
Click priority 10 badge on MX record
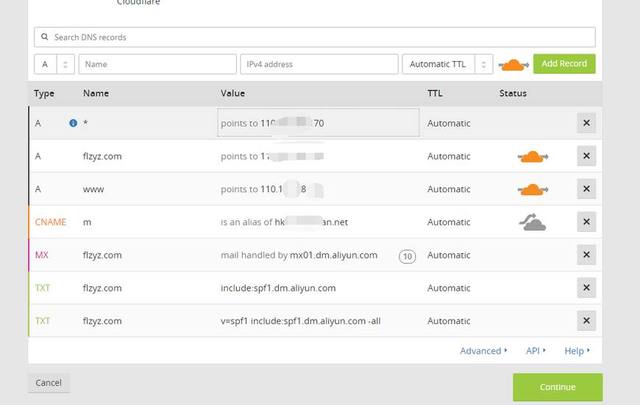pos(407,256)
